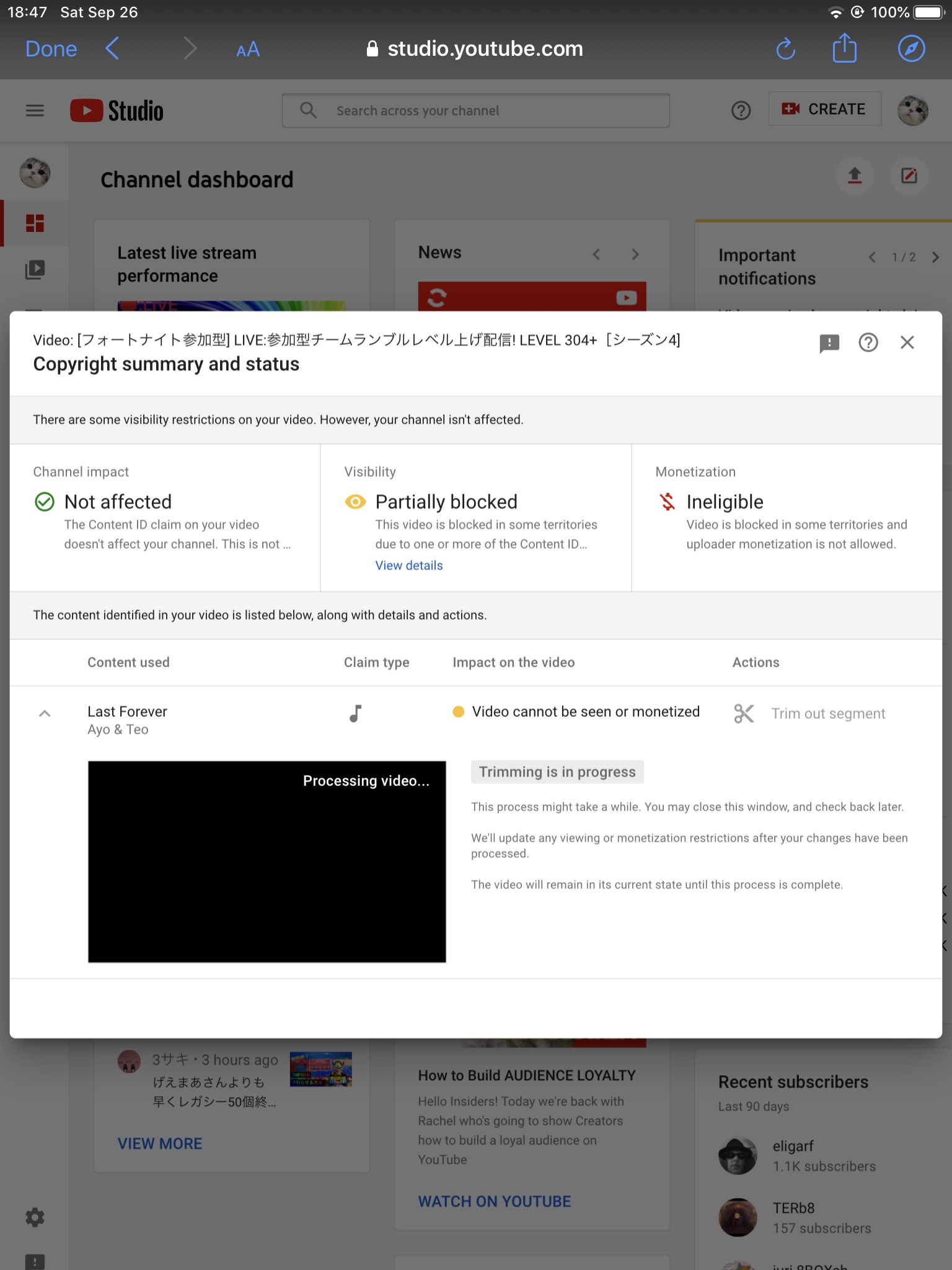Open in Safari compass icon
This screenshot has width=952, height=1270.
(911, 48)
